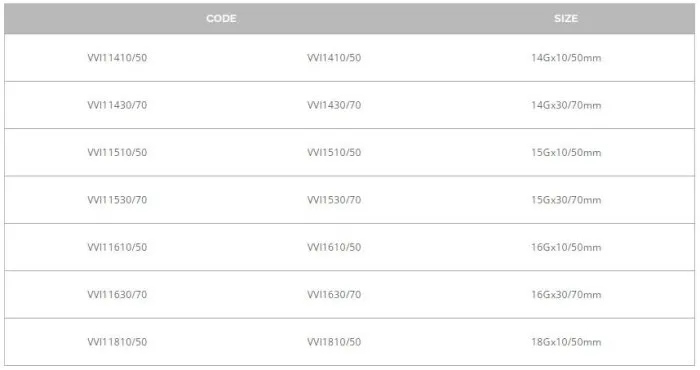Click size 16Gx10/50mm cell

tap(566, 247)
